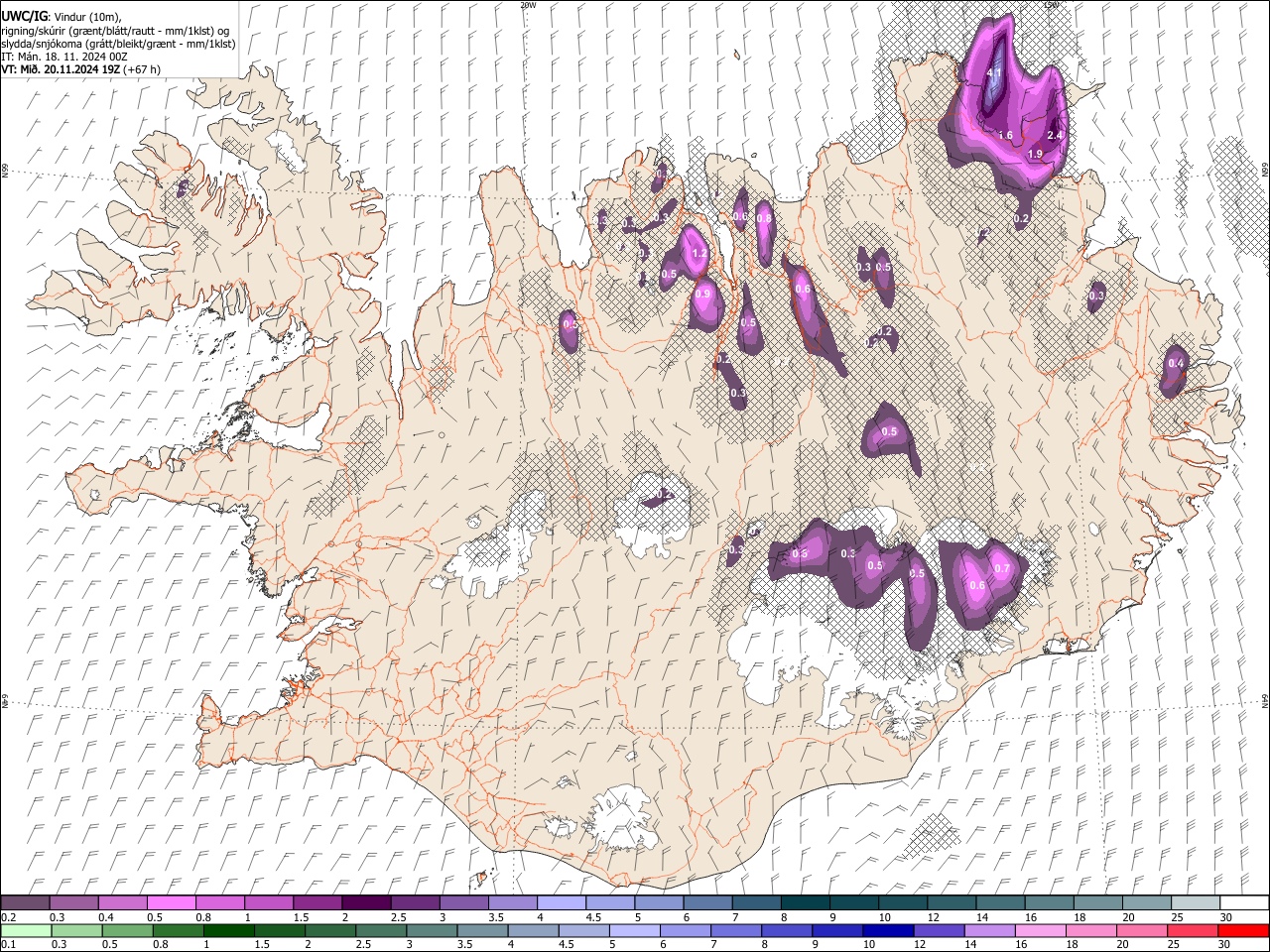Click the '4.1' precipitation value on the map
Viewport: 1270px width, 952px height.
996,73
